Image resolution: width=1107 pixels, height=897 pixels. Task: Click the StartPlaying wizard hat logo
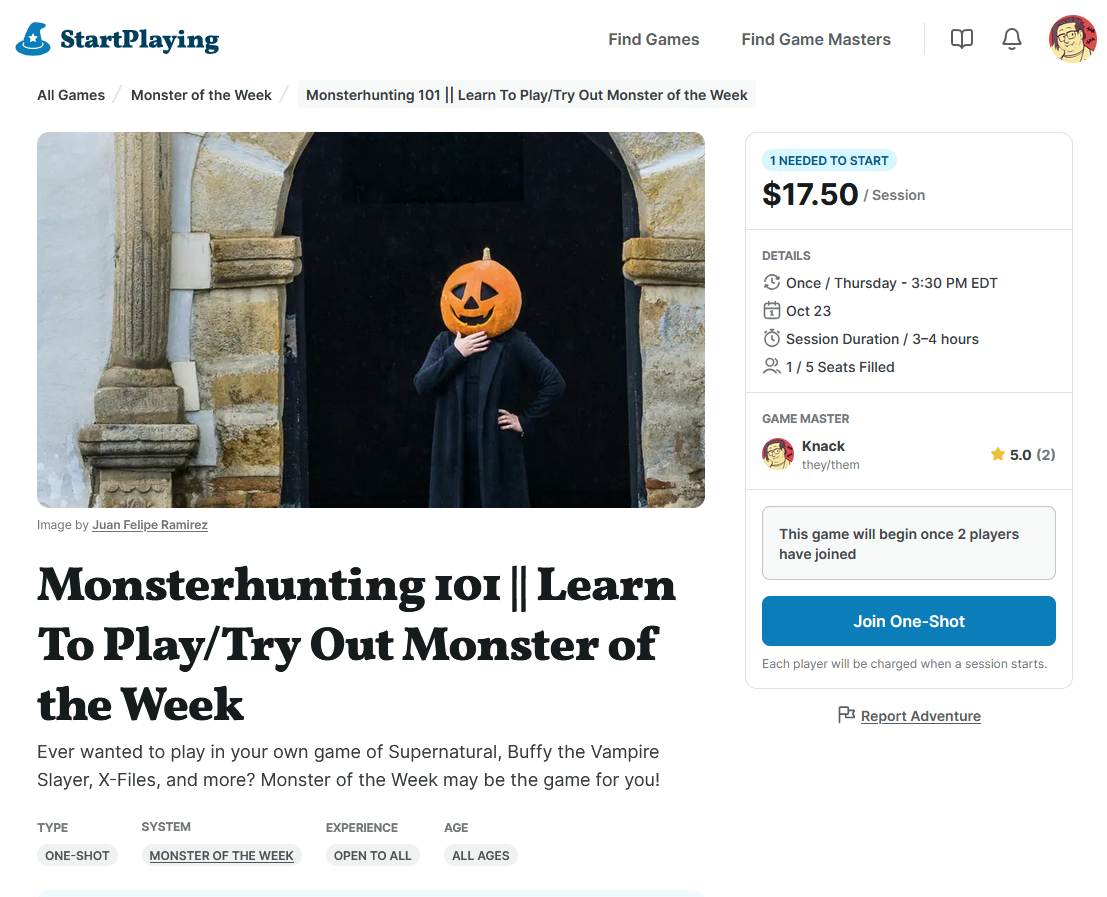click(x=33, y=39)
